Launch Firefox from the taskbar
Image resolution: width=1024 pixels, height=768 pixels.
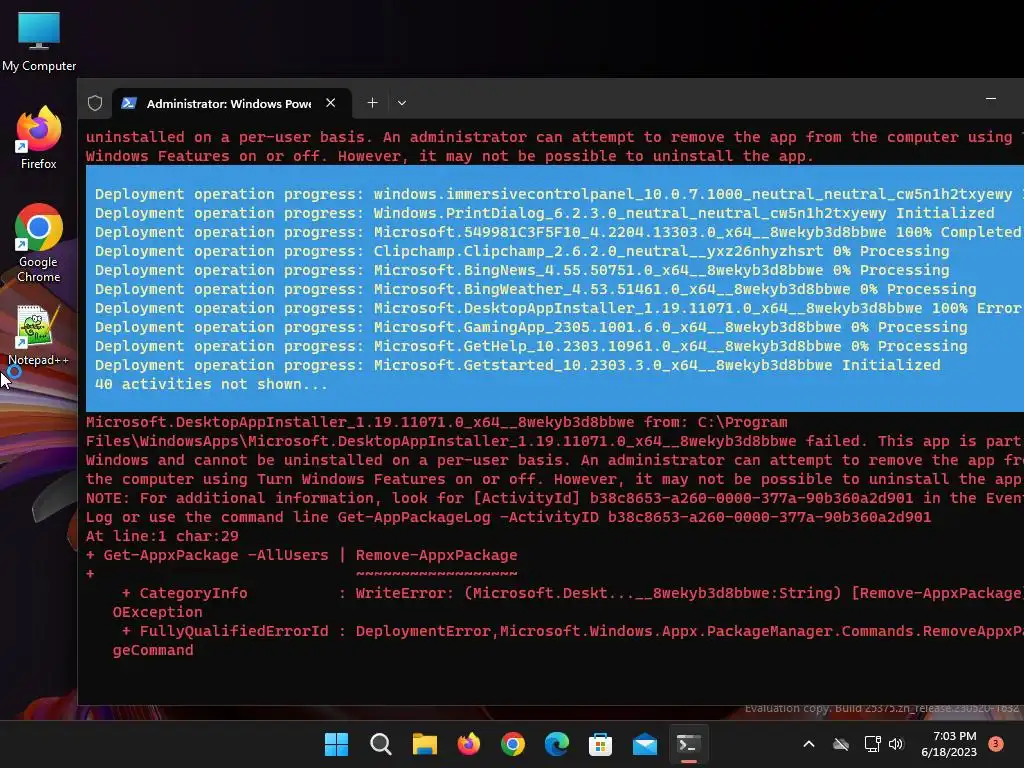(x=468, y=744)
